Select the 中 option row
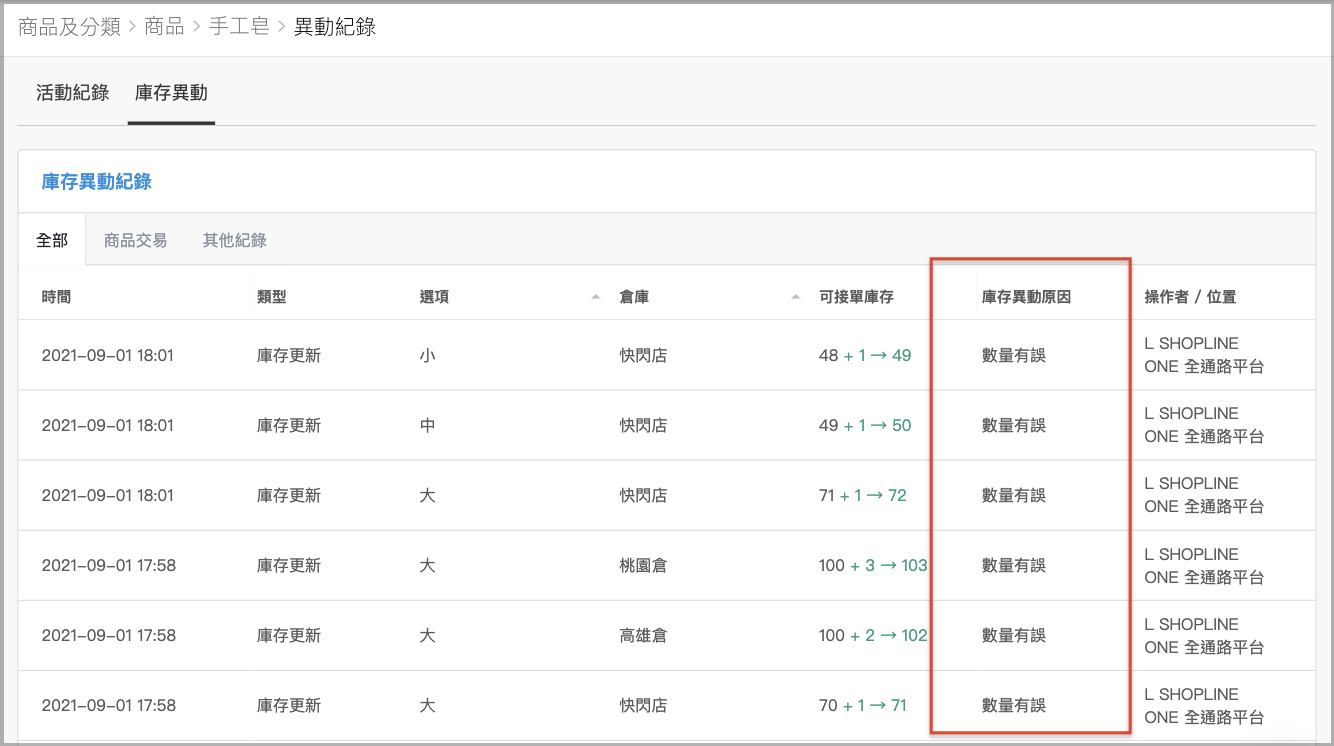This screenshot has width=1334, height=746. 427,425
